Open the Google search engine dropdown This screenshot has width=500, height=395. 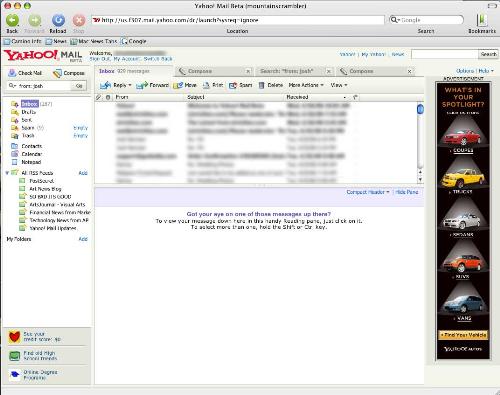pos(395,20)
